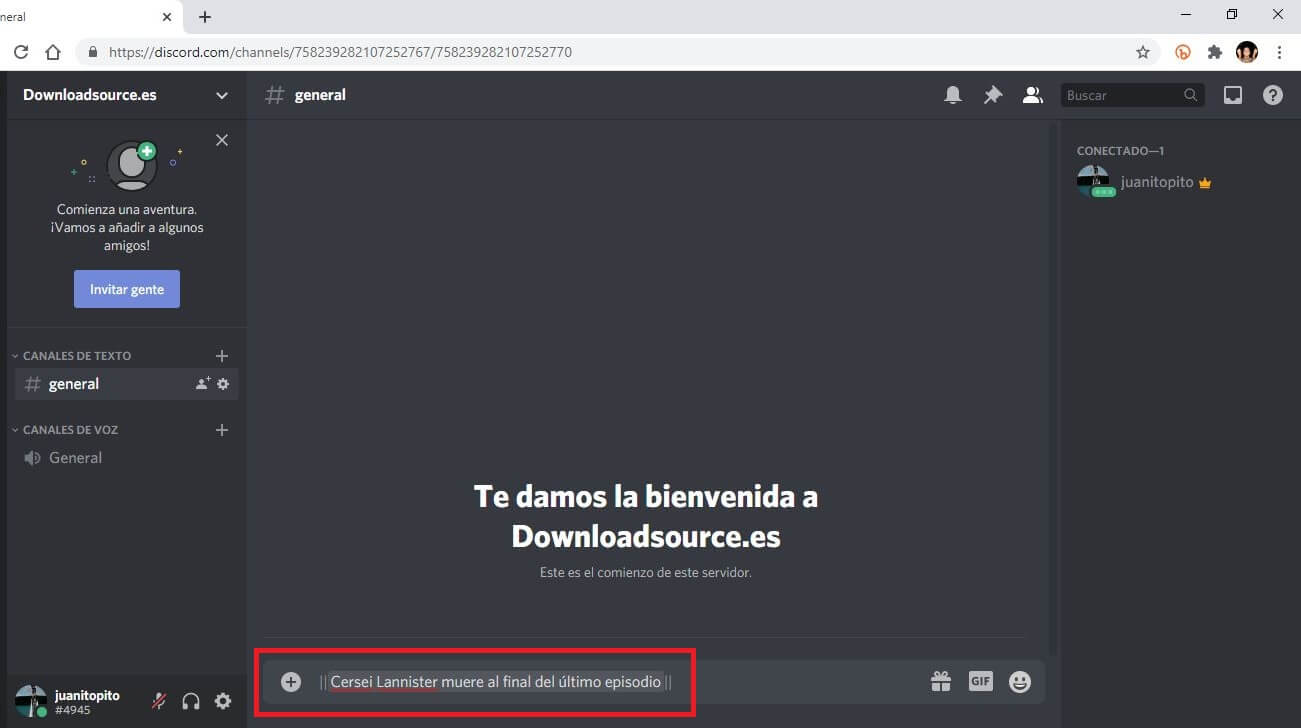Viewport: 1301px width, 728px height.
Task: Open notification settings bell icon
Action: tap(953, 95)
